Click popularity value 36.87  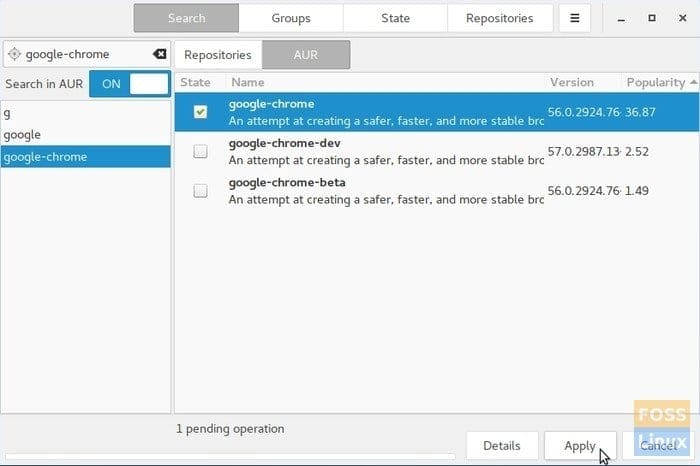click(640, 112)
